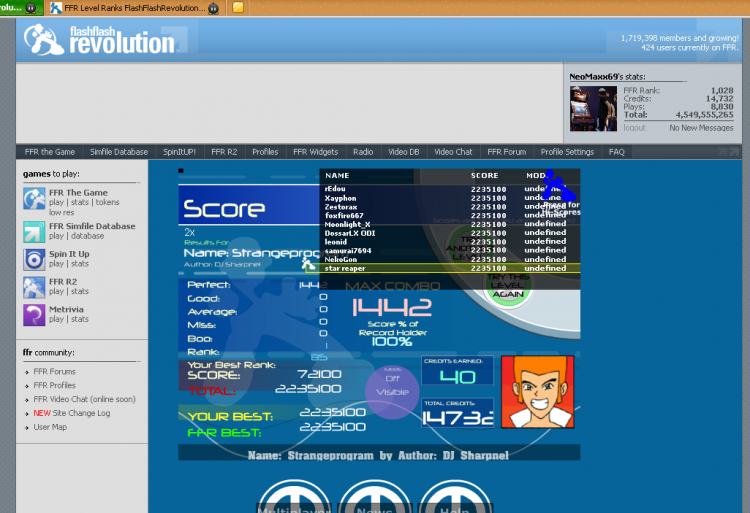Viewport: 750px width, 513px height.
Task: Click the Strangeprogram by DJ Sharpnel banner
Action: (379, 453)
